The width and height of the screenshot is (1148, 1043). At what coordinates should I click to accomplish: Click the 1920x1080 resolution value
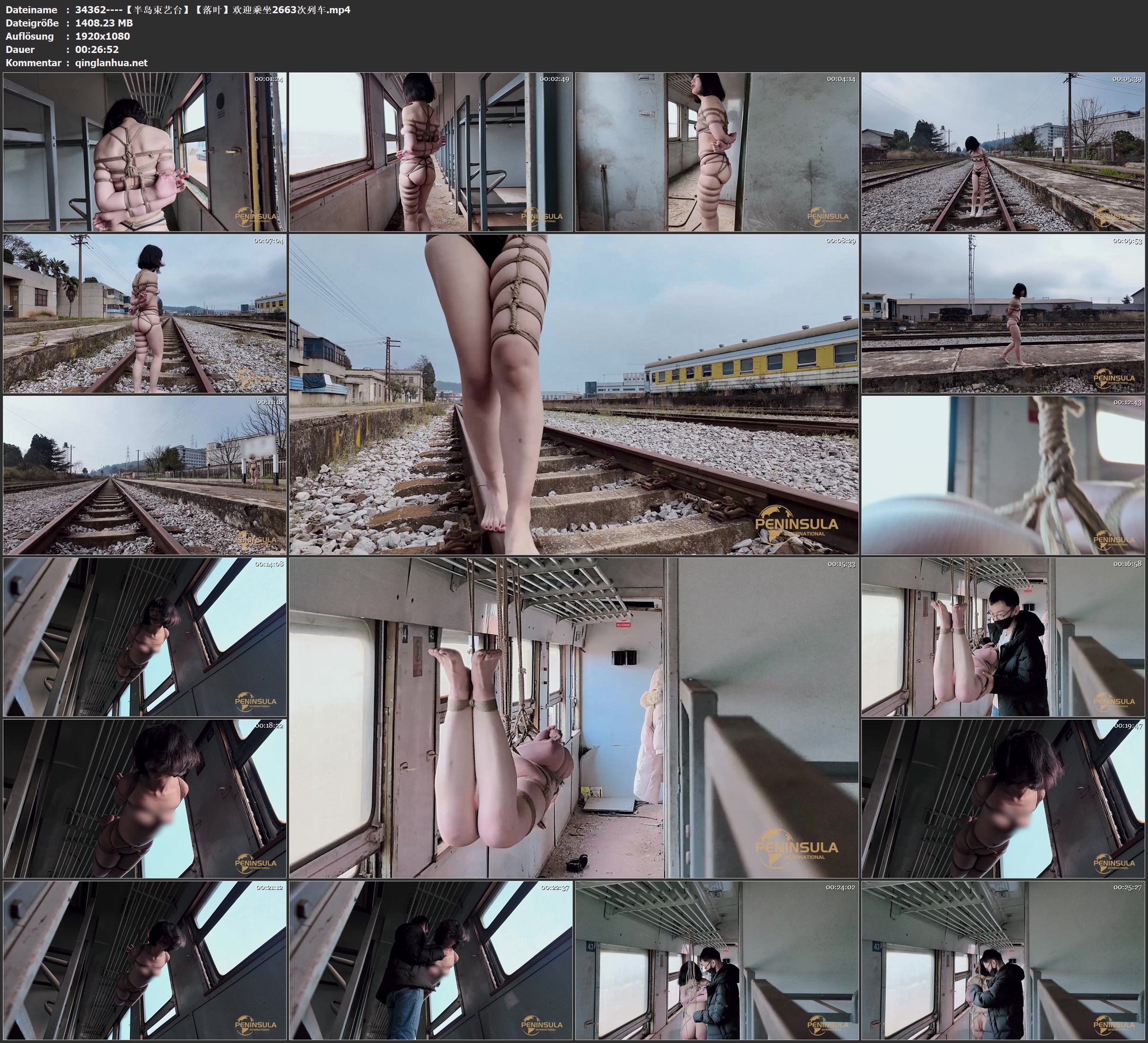pyautogui.click(x=103, y=36)
